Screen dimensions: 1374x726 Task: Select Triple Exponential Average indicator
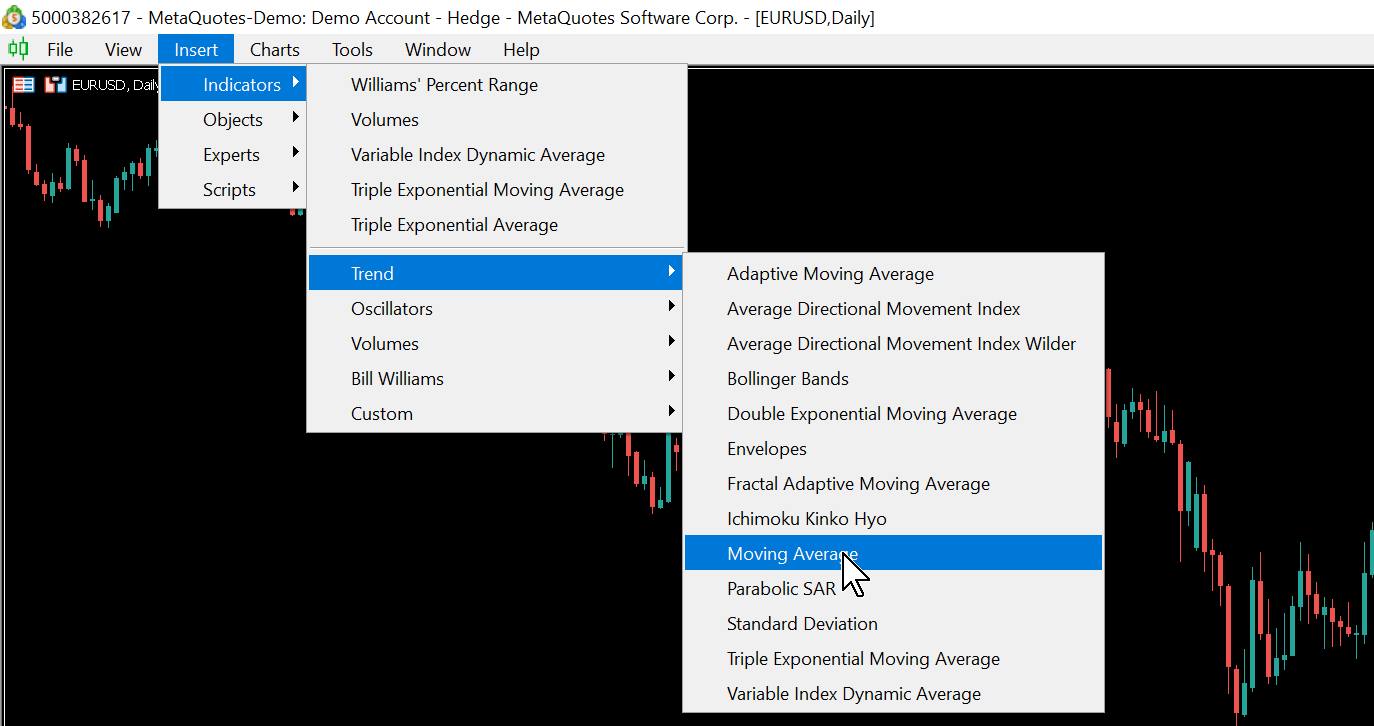click(496, 224)
